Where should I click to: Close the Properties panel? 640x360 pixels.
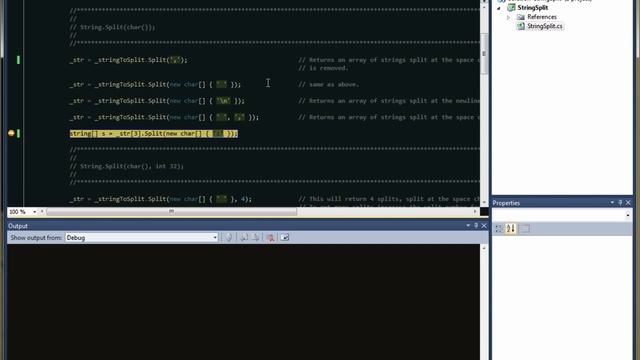pos(628,203)
